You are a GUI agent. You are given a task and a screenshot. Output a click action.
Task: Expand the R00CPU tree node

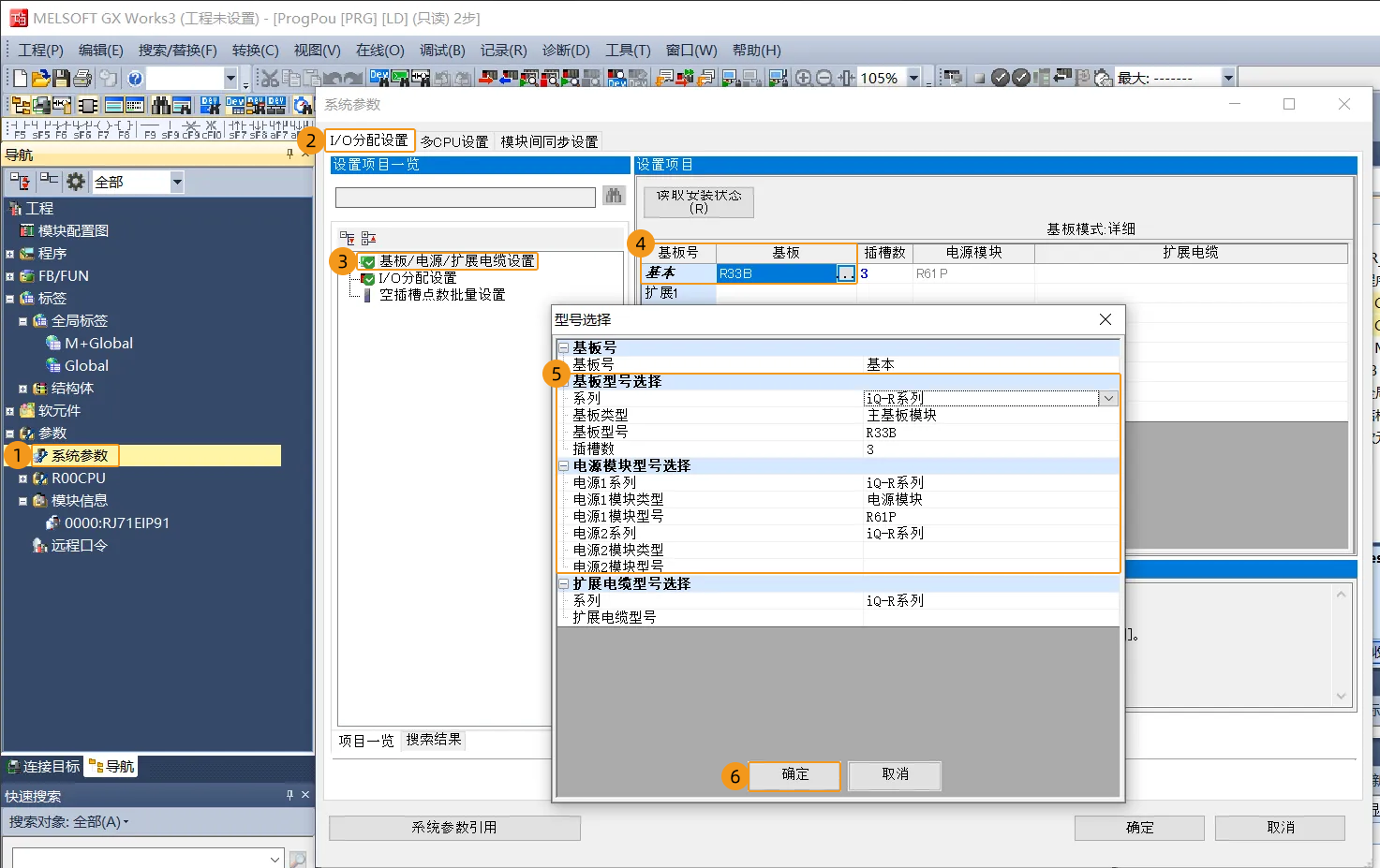tap(22, 478)
